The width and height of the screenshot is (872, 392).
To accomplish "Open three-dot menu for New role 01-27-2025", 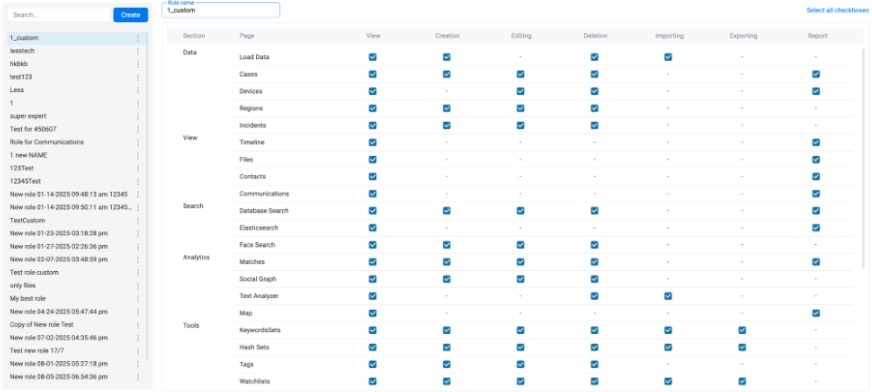I will pos(138,247).
